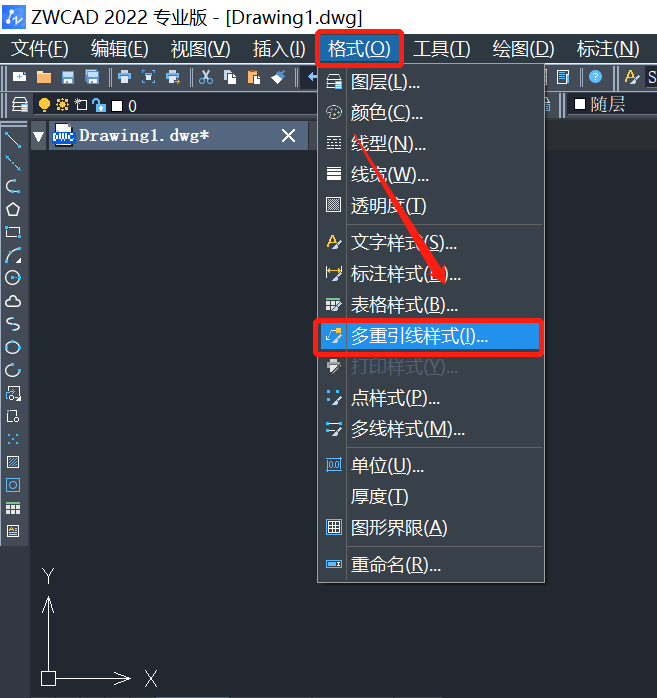
Task: Select the Construction line tool
Action: coord(13,163)
